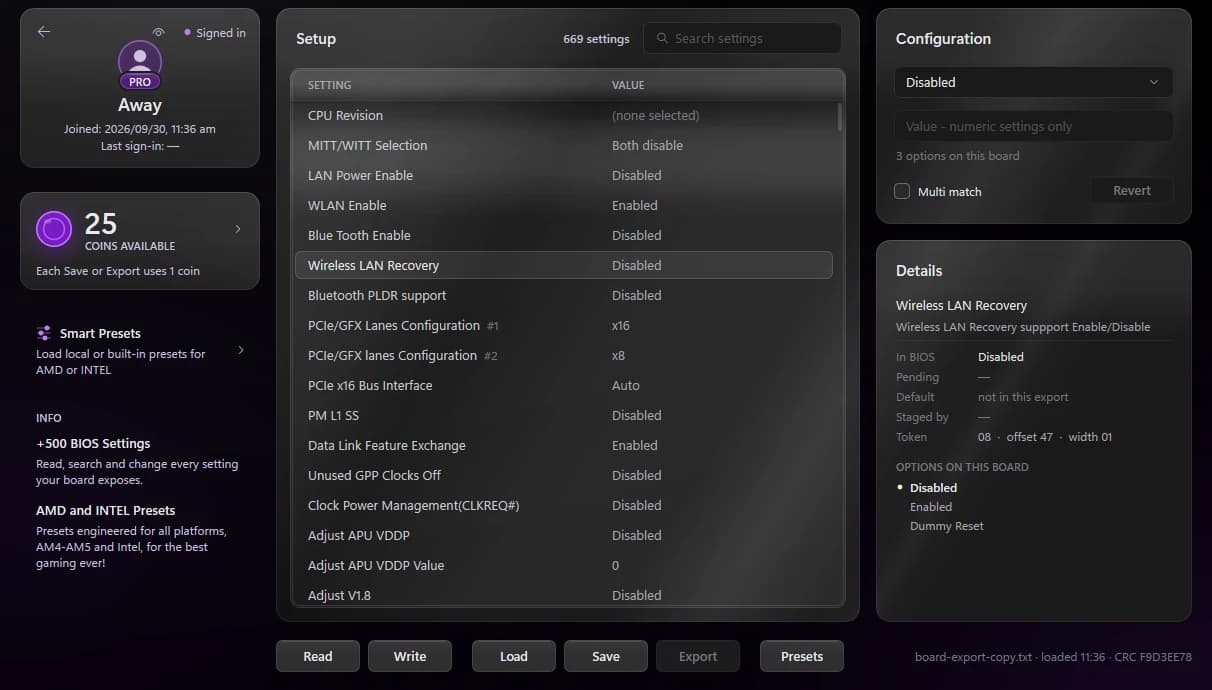Select the Unused GPP Clocks Off row
1212x690 pixels.
pyautogui.click(x=564, y=475)
